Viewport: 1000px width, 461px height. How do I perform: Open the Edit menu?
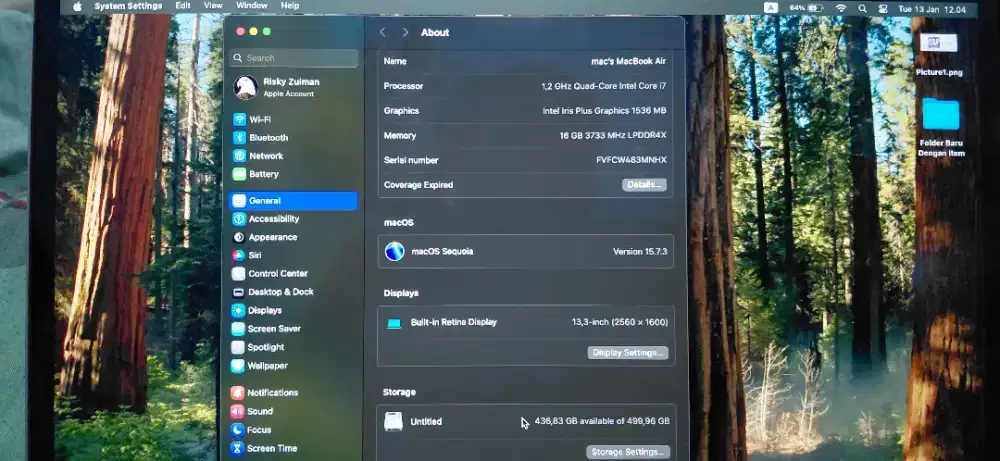[183, 6]
